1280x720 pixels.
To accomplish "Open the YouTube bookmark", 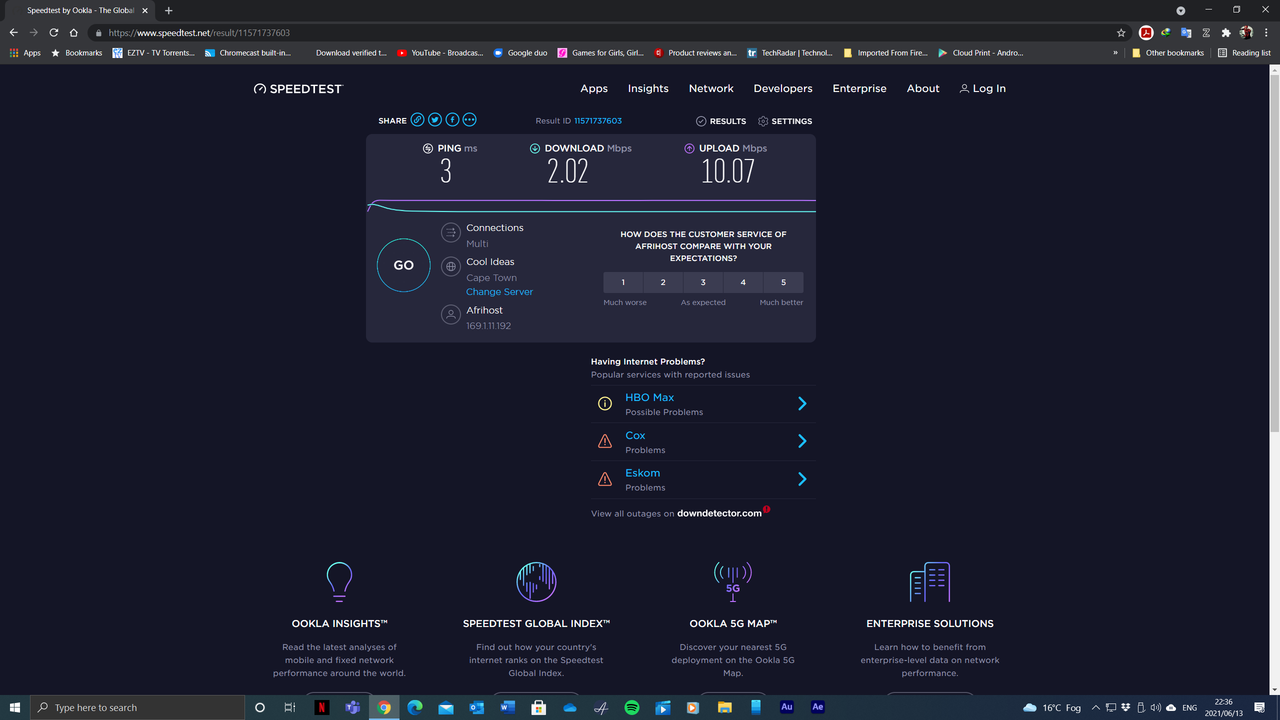I will point(440,53).
